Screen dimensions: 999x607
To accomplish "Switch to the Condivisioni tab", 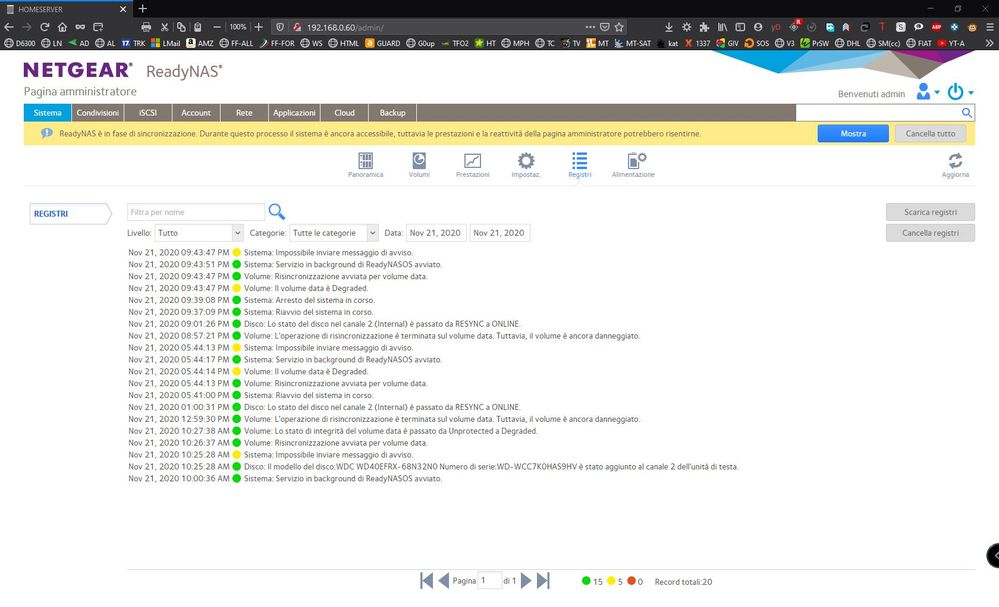I will click(97, 112).
